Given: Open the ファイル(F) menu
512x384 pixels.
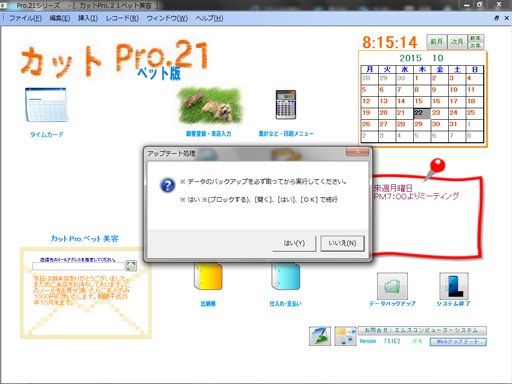Looking at the screenshot, I should pos(25,18).
